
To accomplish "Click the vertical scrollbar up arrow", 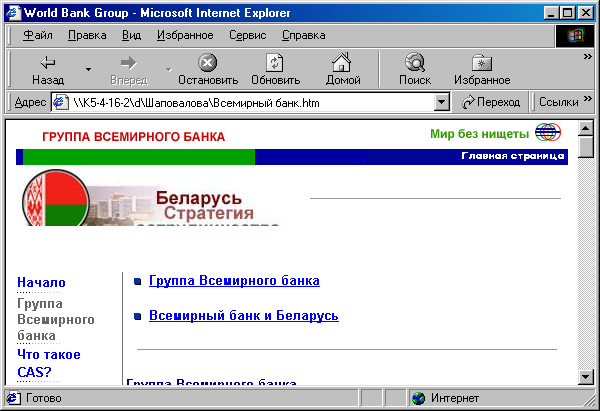I will tap(585, 128).
